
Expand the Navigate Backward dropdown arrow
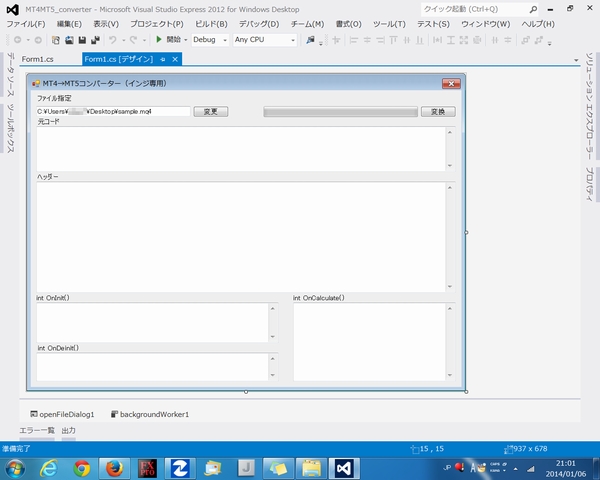pos(28,40)
